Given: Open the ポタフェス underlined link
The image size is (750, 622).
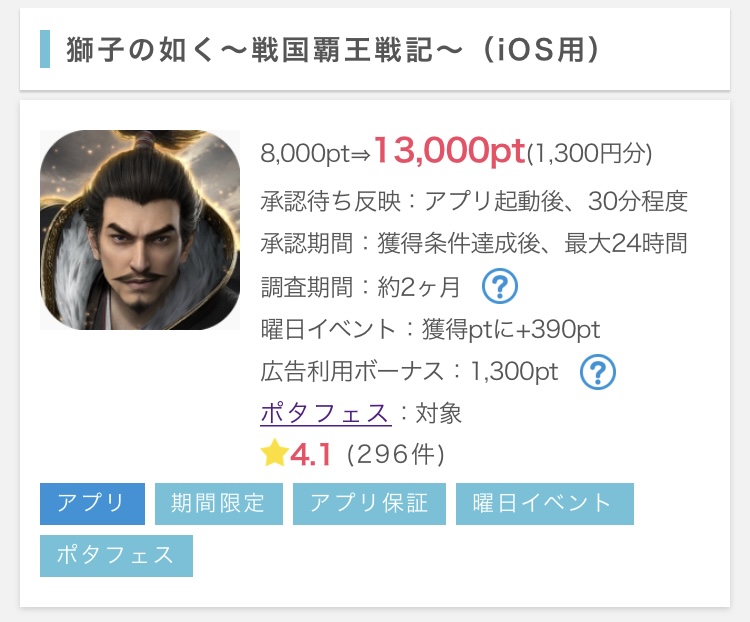Looking at the screenshot, I should 326,413.
